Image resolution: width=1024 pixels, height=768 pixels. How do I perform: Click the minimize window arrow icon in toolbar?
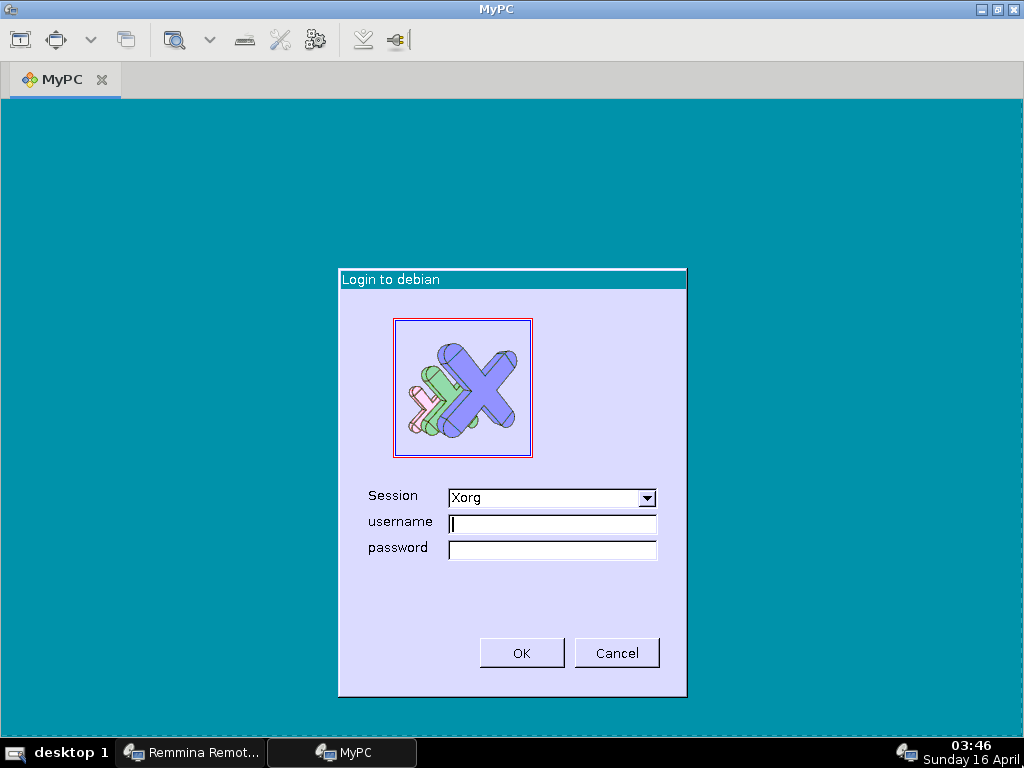pos(363,40)
